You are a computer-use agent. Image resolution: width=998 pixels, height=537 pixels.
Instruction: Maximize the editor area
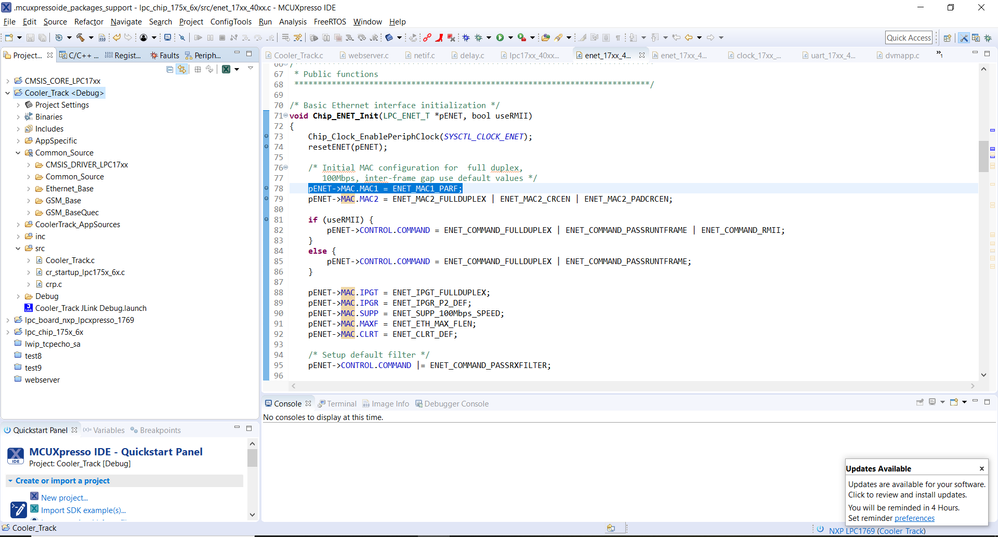(x=987, y=53)
